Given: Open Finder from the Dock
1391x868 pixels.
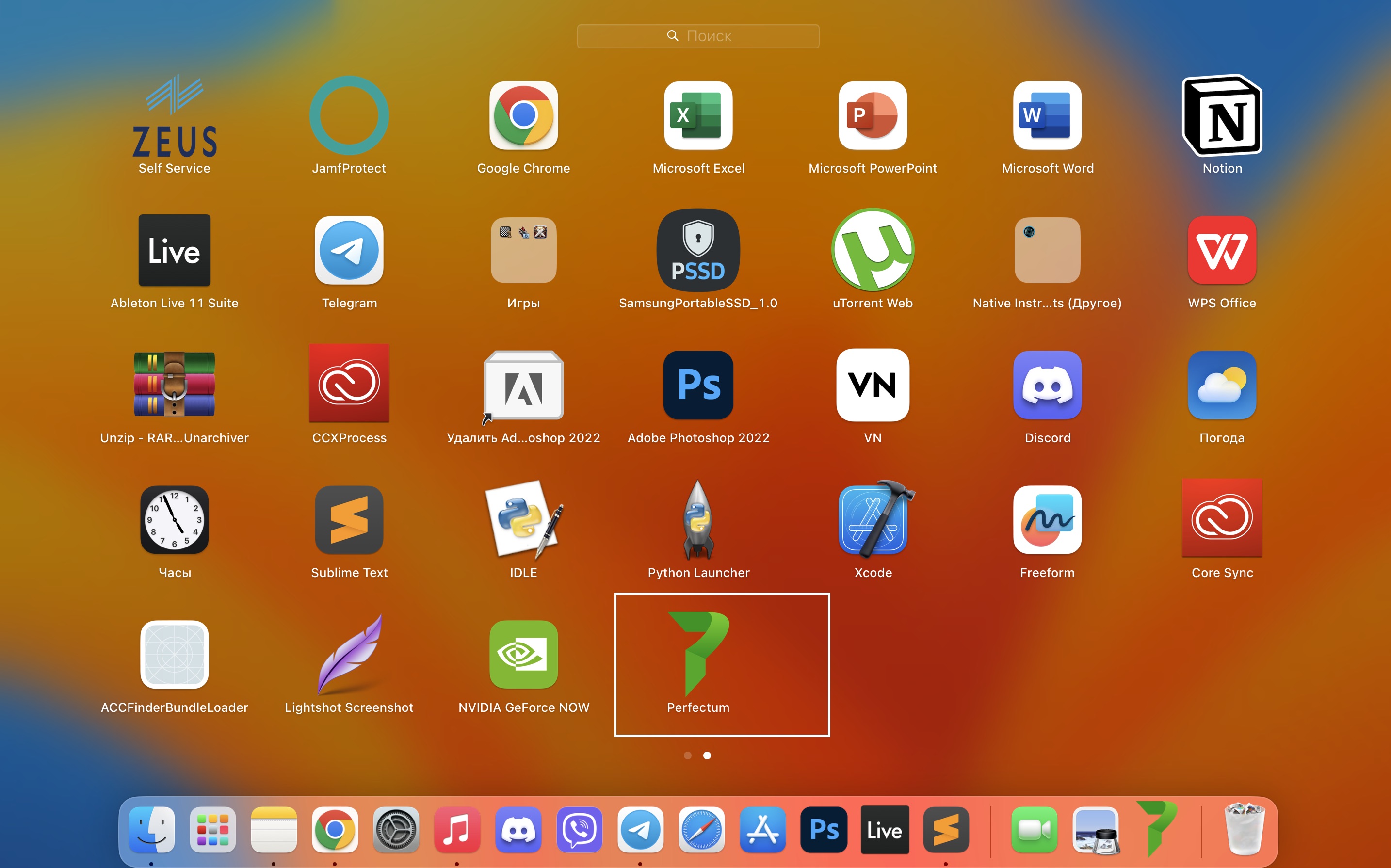Looking at the screenshot, I should [151, 830].
